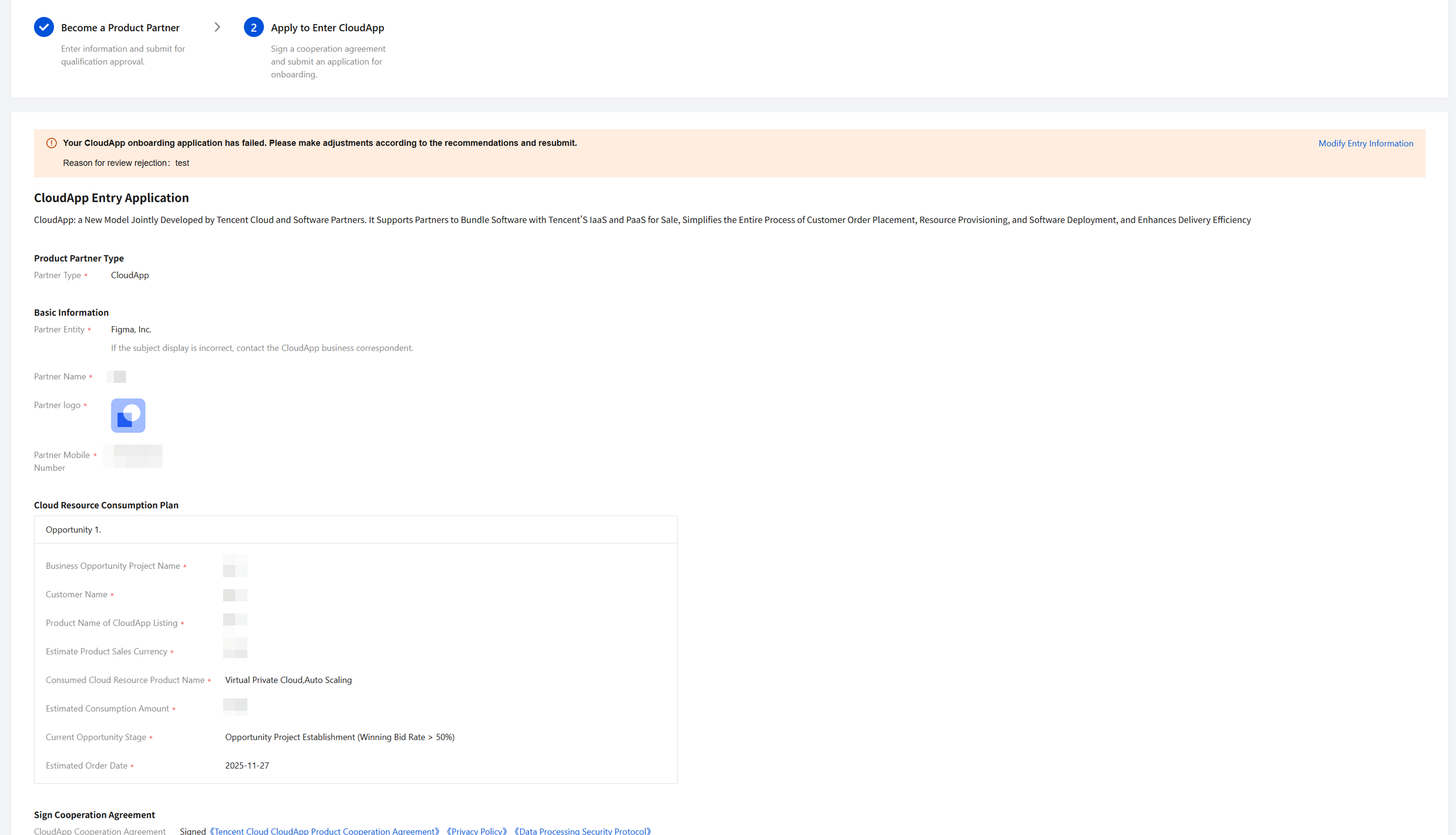This screenshot has height=835, width=1456.
Task: Click the step 2 number circle
Action: point(253,27)
